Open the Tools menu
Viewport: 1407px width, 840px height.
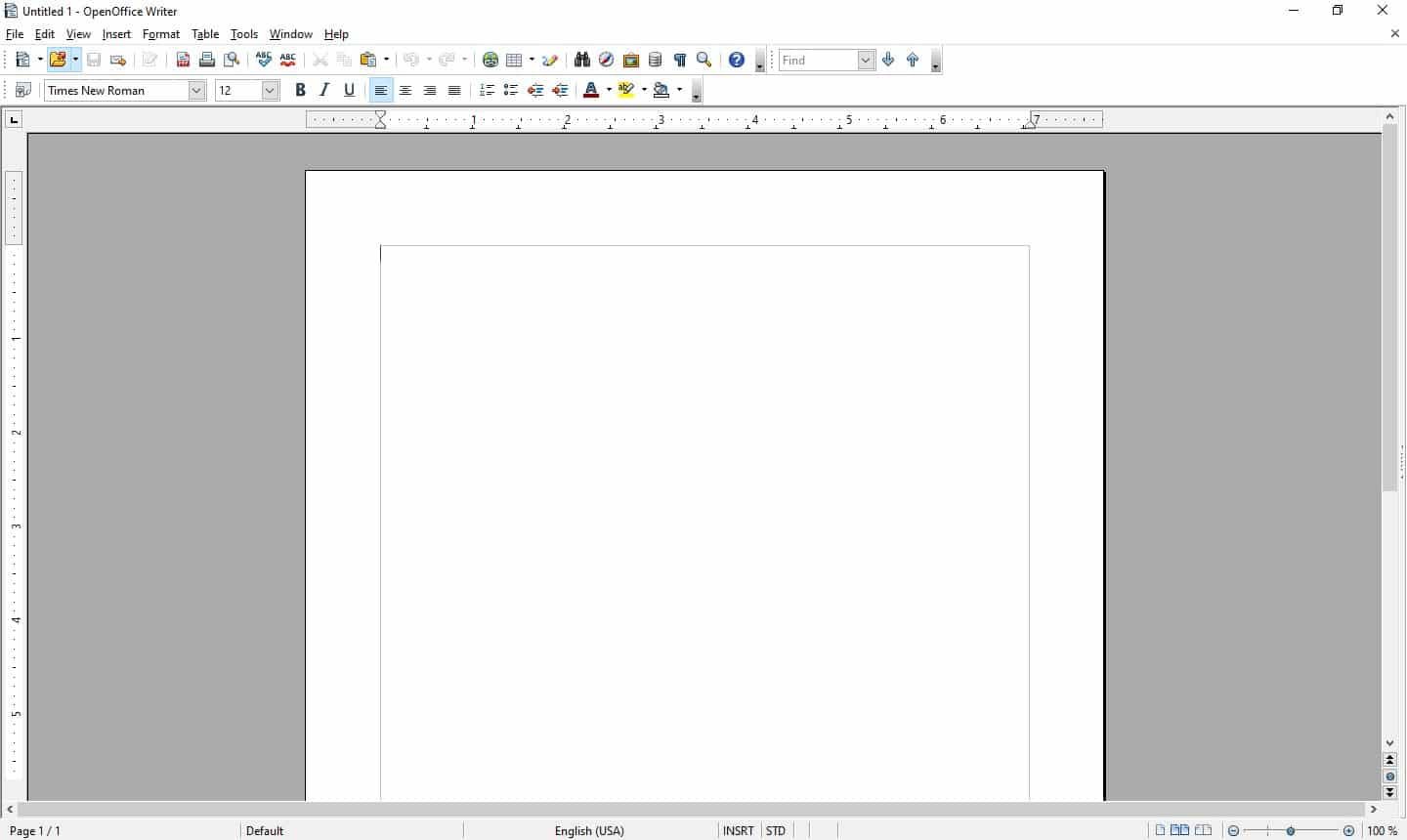pyautogui.click(x=243, y=34)
